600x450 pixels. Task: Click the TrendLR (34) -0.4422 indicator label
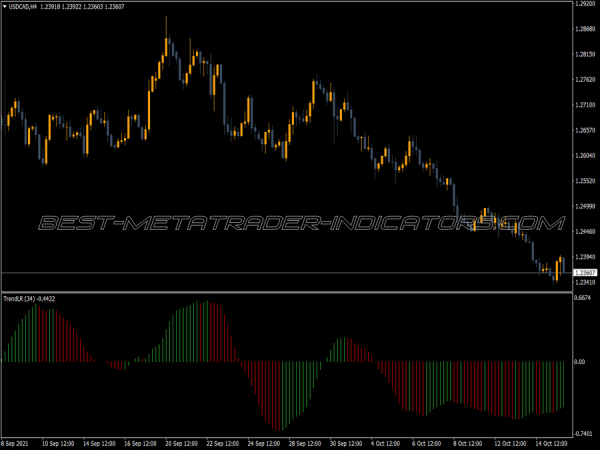tap(29, 298)
